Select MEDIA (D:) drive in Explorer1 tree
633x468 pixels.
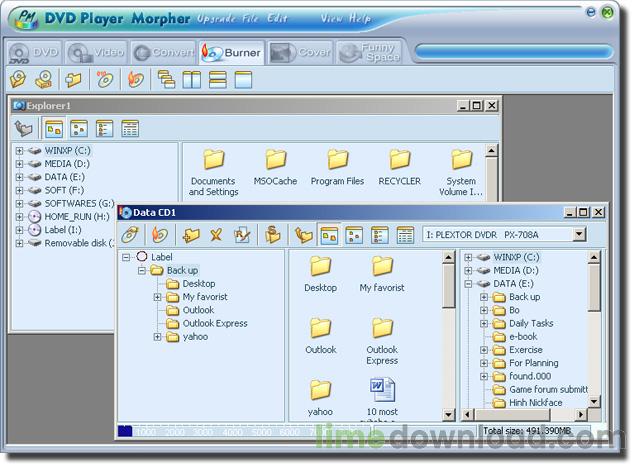(66, 164)
